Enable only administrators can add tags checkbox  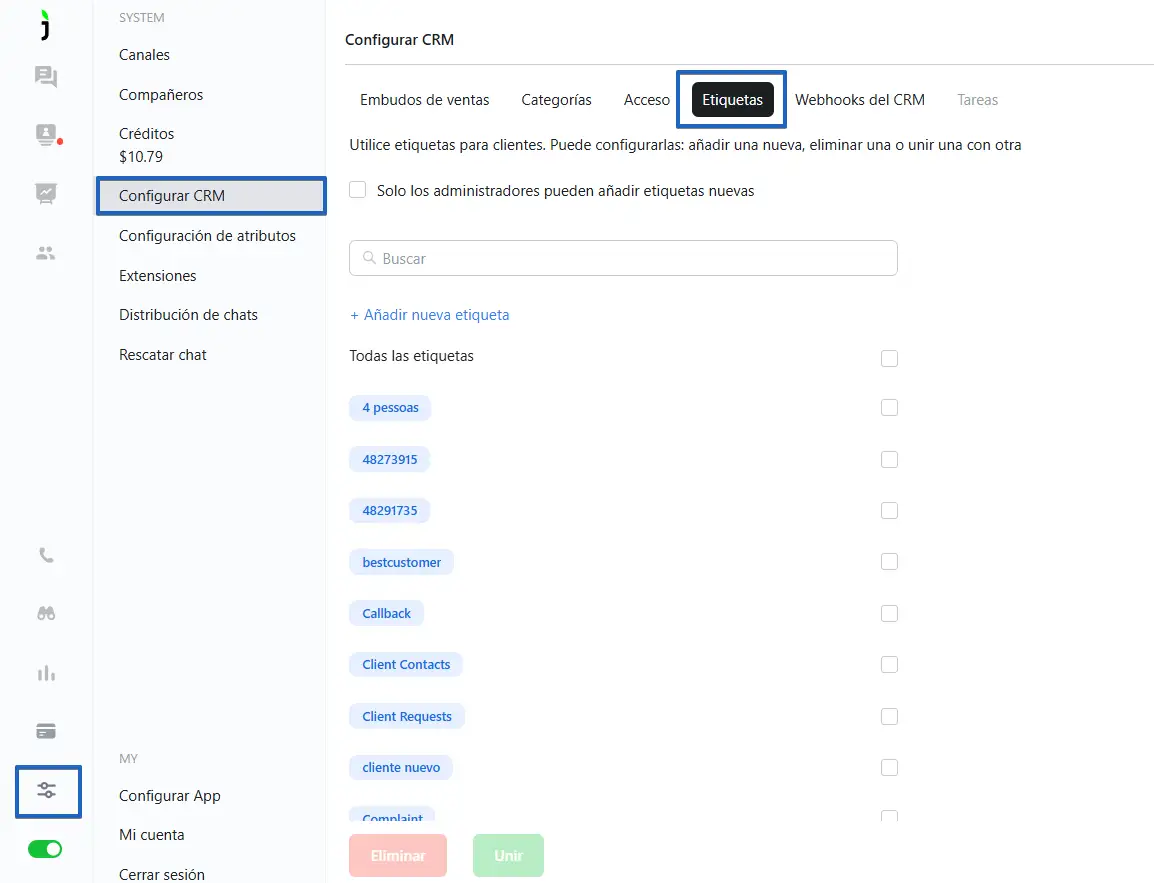pyautogui.click(x=358, y=190)
